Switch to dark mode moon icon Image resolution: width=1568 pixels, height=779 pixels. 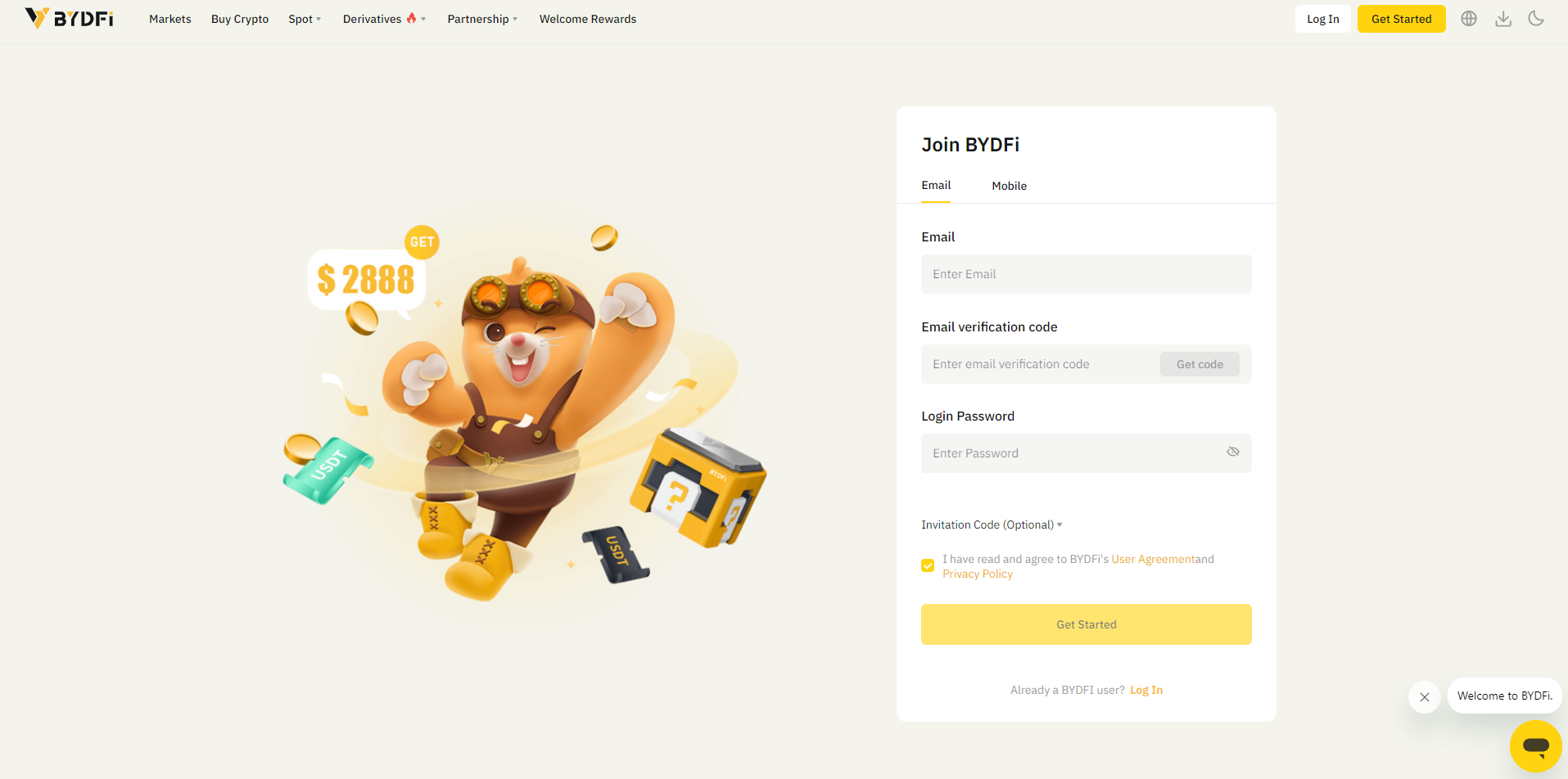(1536, 19)
